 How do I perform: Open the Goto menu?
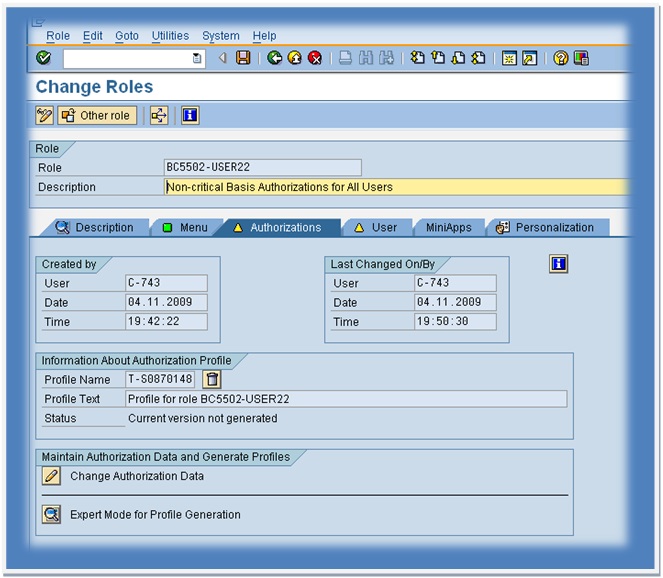point(127,36)
